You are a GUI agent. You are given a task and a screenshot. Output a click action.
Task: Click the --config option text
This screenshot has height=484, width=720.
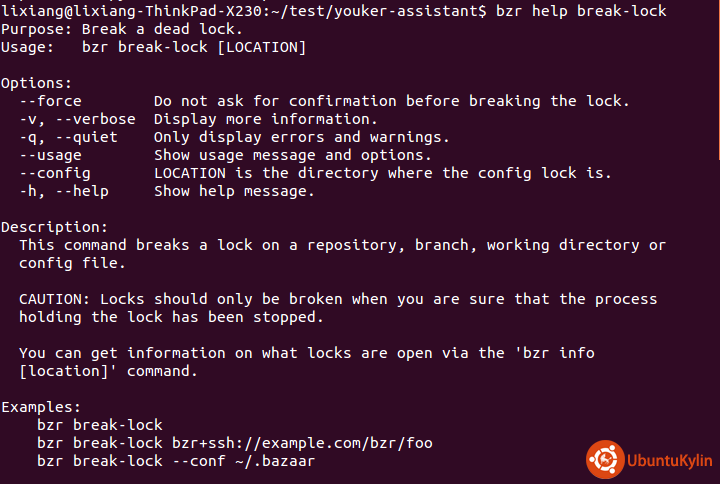tap(55, 174)
